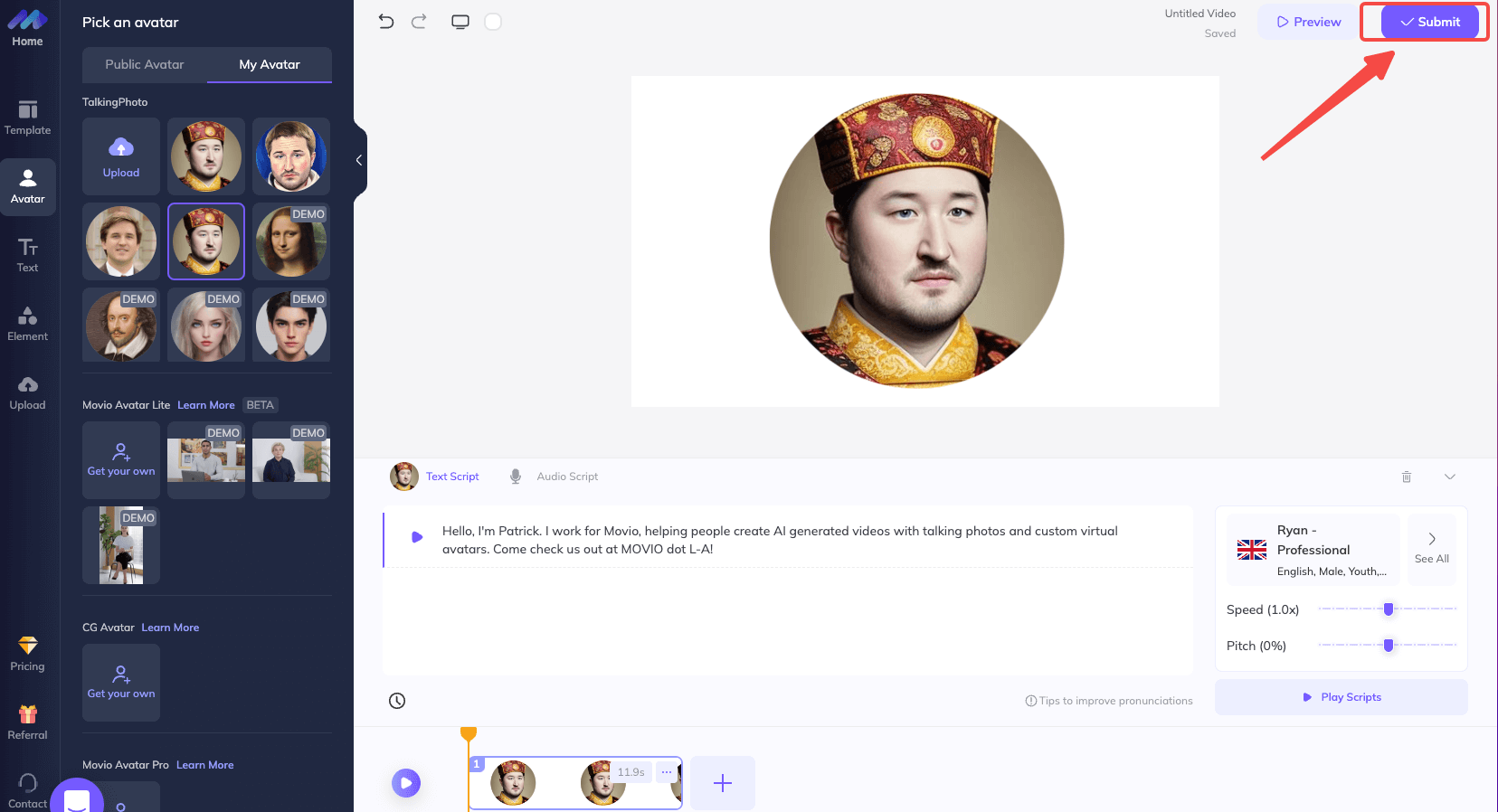1498x812 pixels.
Task: Click the Submit button
Action: tap(1429, 22)
